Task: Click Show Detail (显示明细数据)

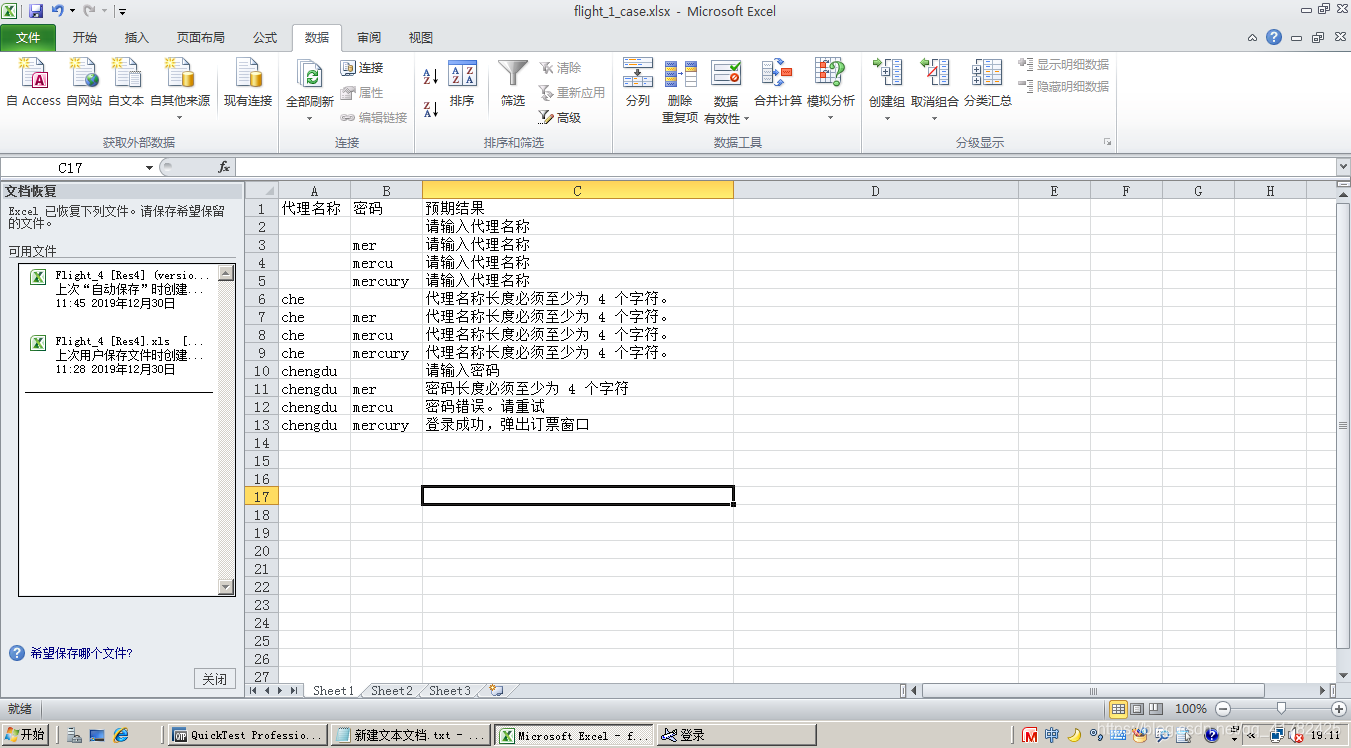Action: (1063, 64)
